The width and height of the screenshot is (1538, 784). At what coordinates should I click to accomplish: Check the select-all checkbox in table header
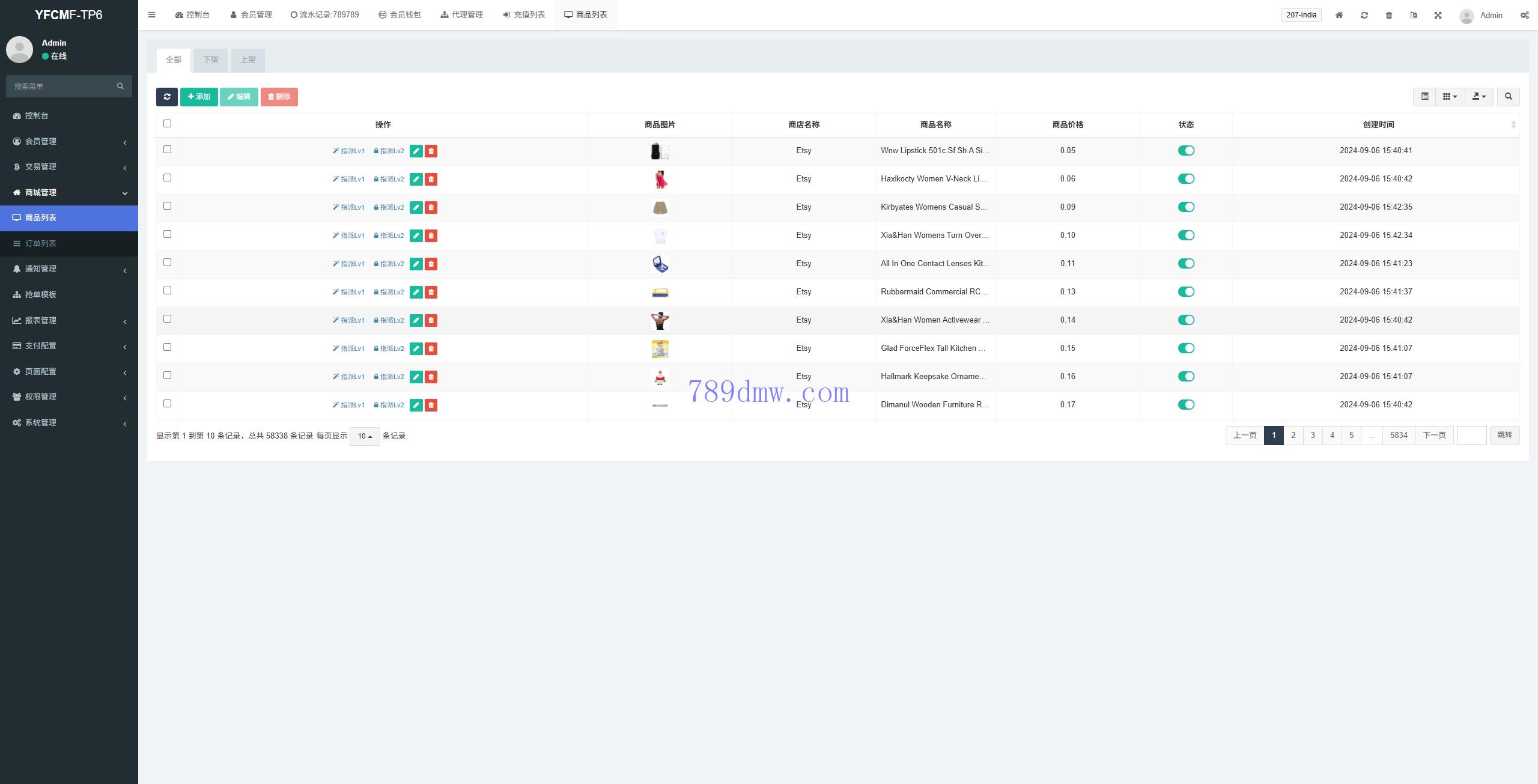[167, 124]
